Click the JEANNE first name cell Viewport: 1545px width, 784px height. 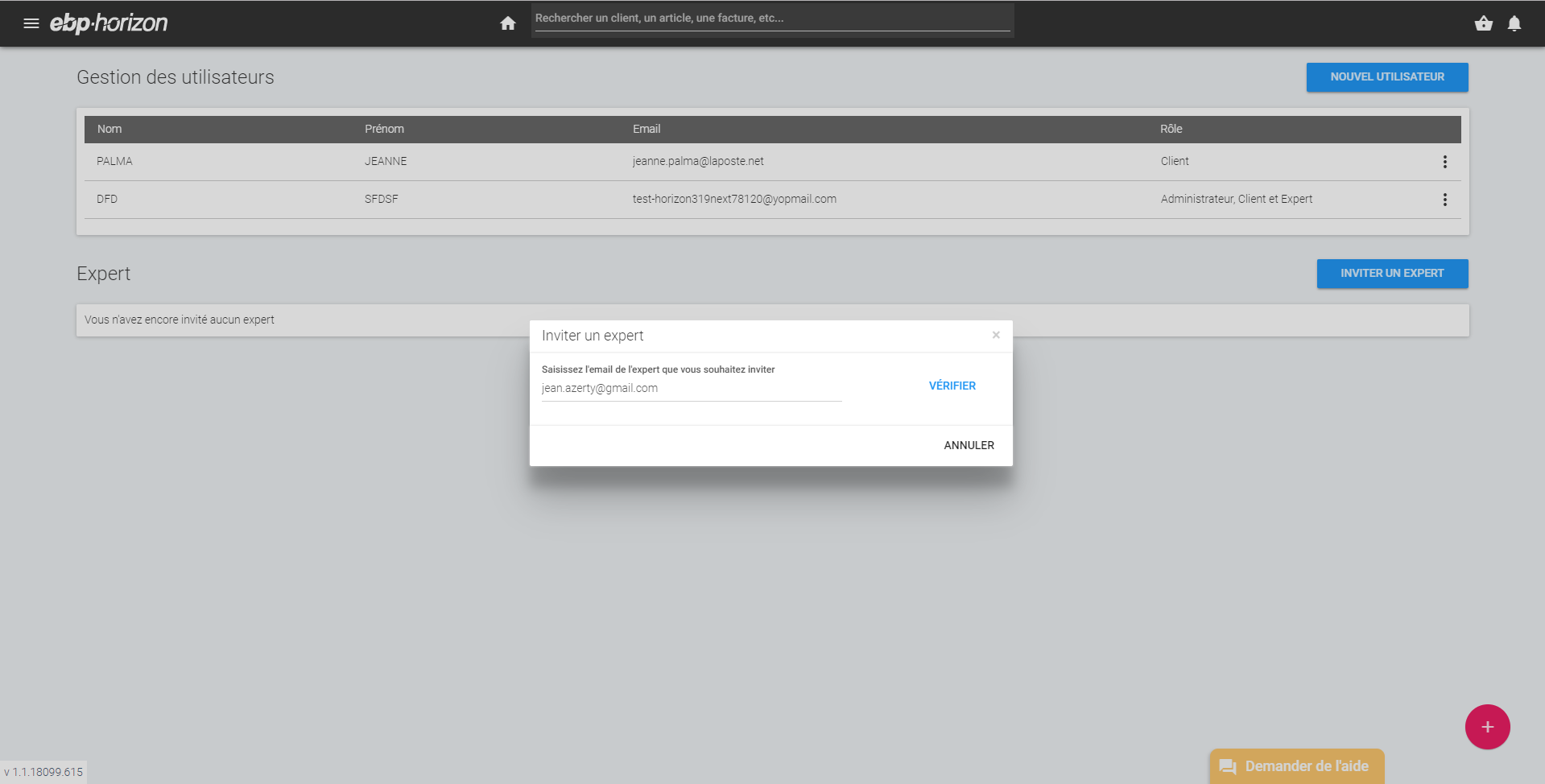pos(386,161)
